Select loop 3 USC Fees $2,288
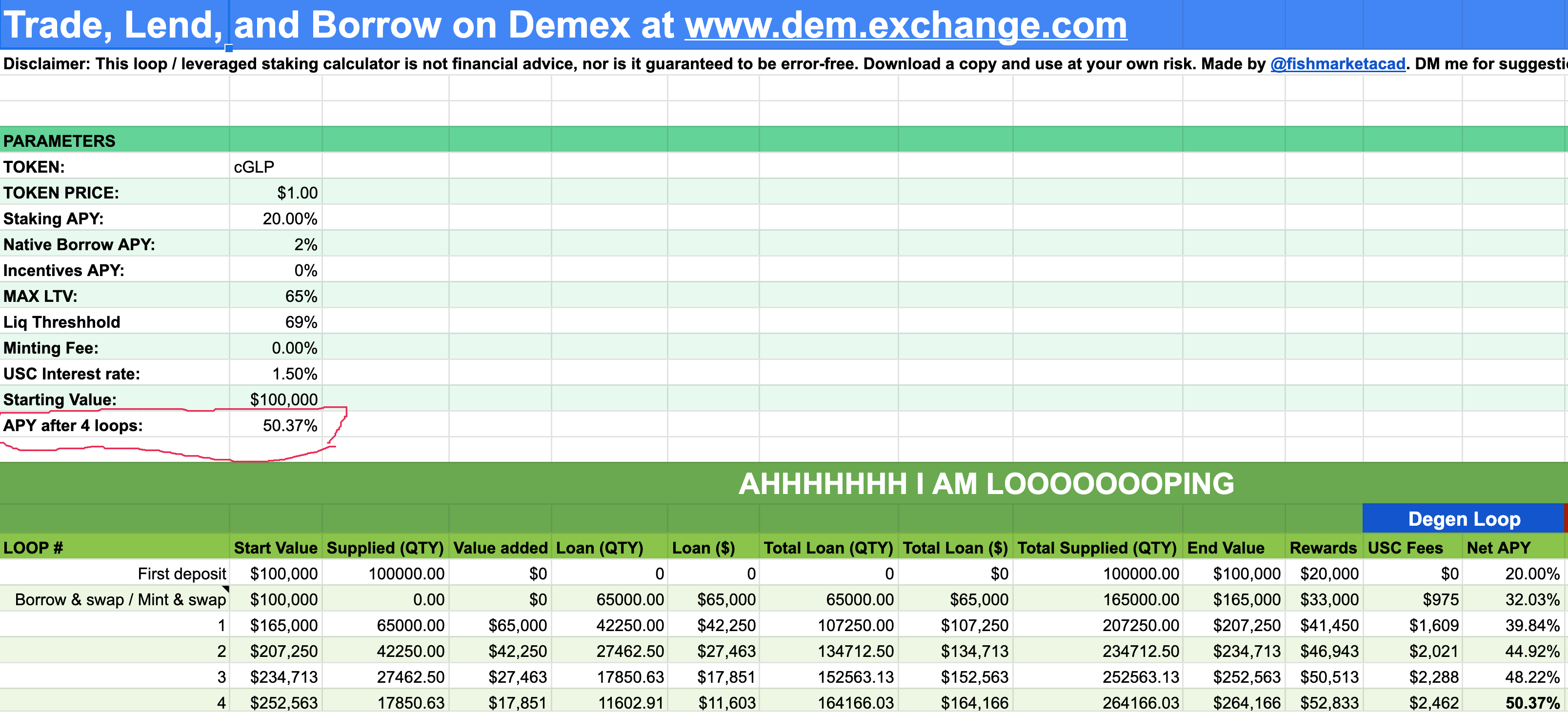 pyautogui.click(x=1413, y=677)
